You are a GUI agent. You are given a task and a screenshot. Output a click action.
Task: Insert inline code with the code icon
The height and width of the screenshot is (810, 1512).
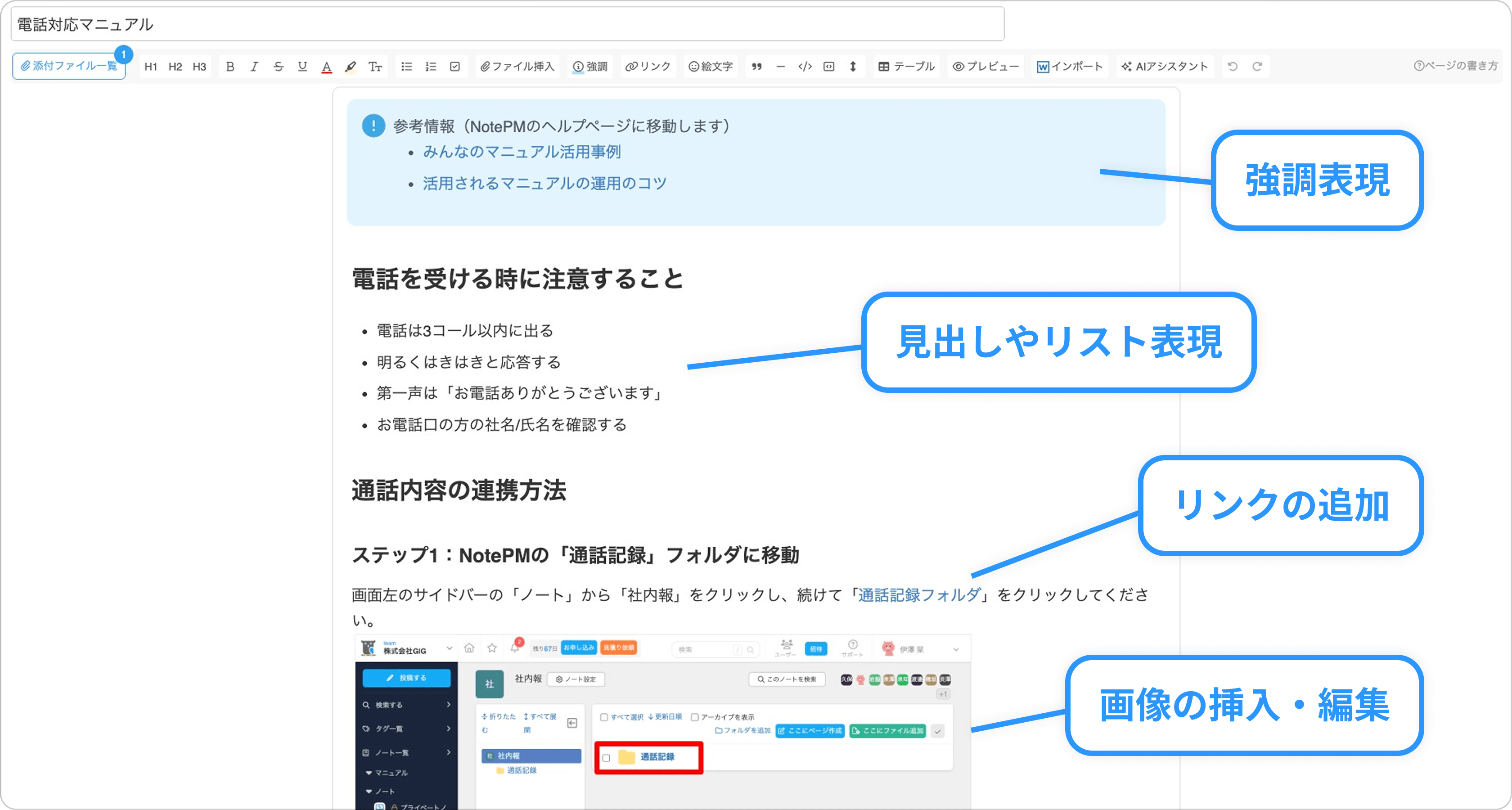tap(805, 66)
